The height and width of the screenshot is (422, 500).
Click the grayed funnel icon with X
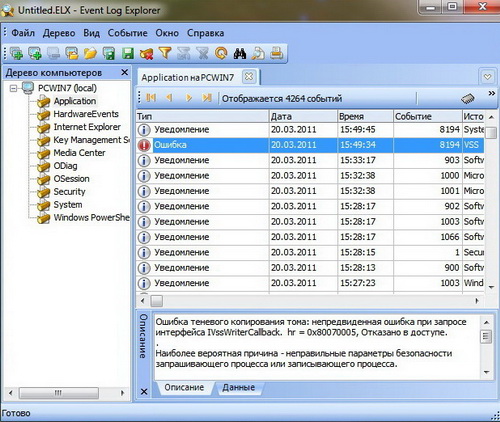[x=202, y=53]
